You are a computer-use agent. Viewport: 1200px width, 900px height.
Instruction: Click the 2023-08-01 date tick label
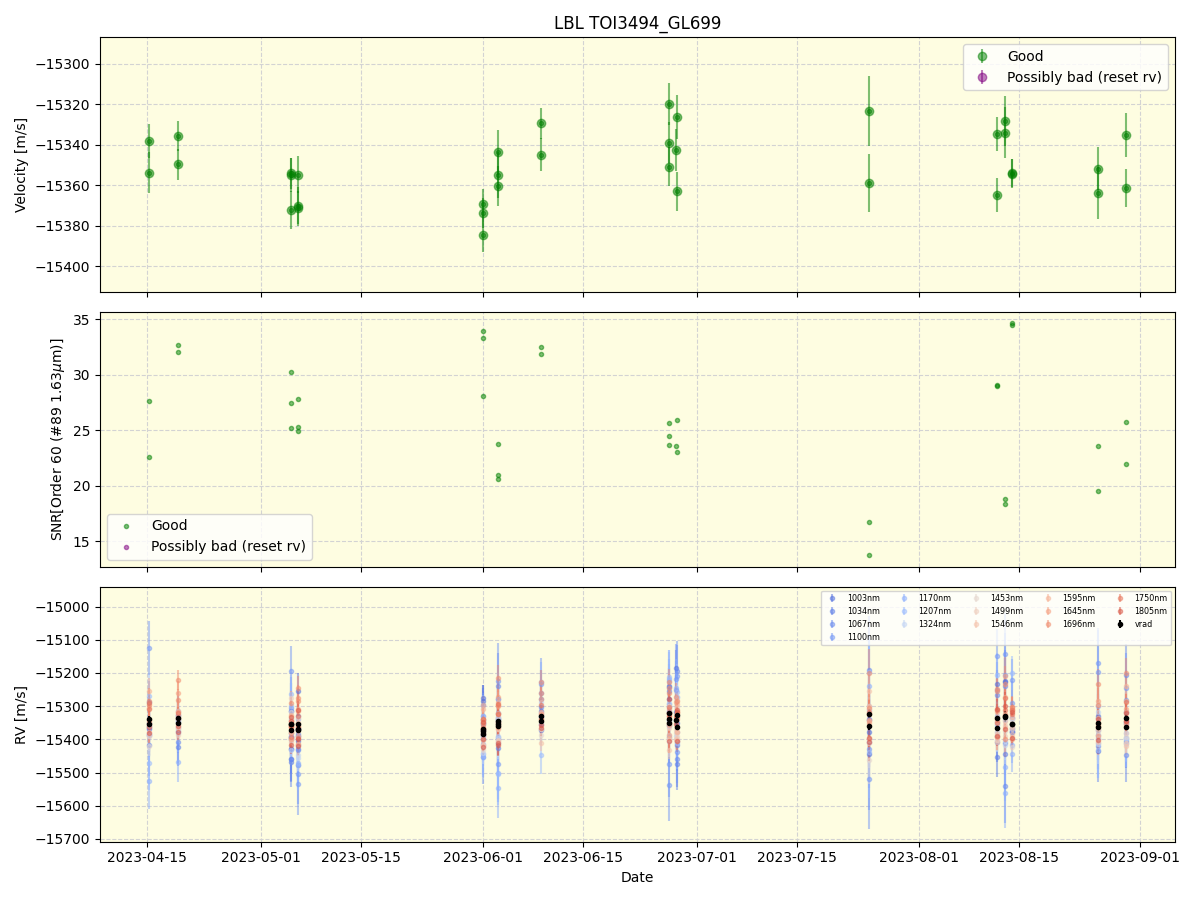pos(919,857)
